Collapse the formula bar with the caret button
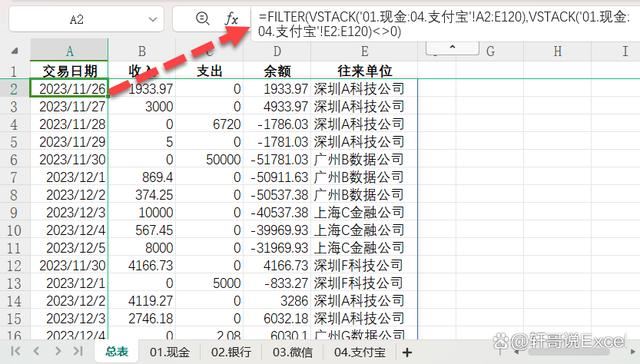The height and width of the screenshot is (364, 640). click(452, 48)
